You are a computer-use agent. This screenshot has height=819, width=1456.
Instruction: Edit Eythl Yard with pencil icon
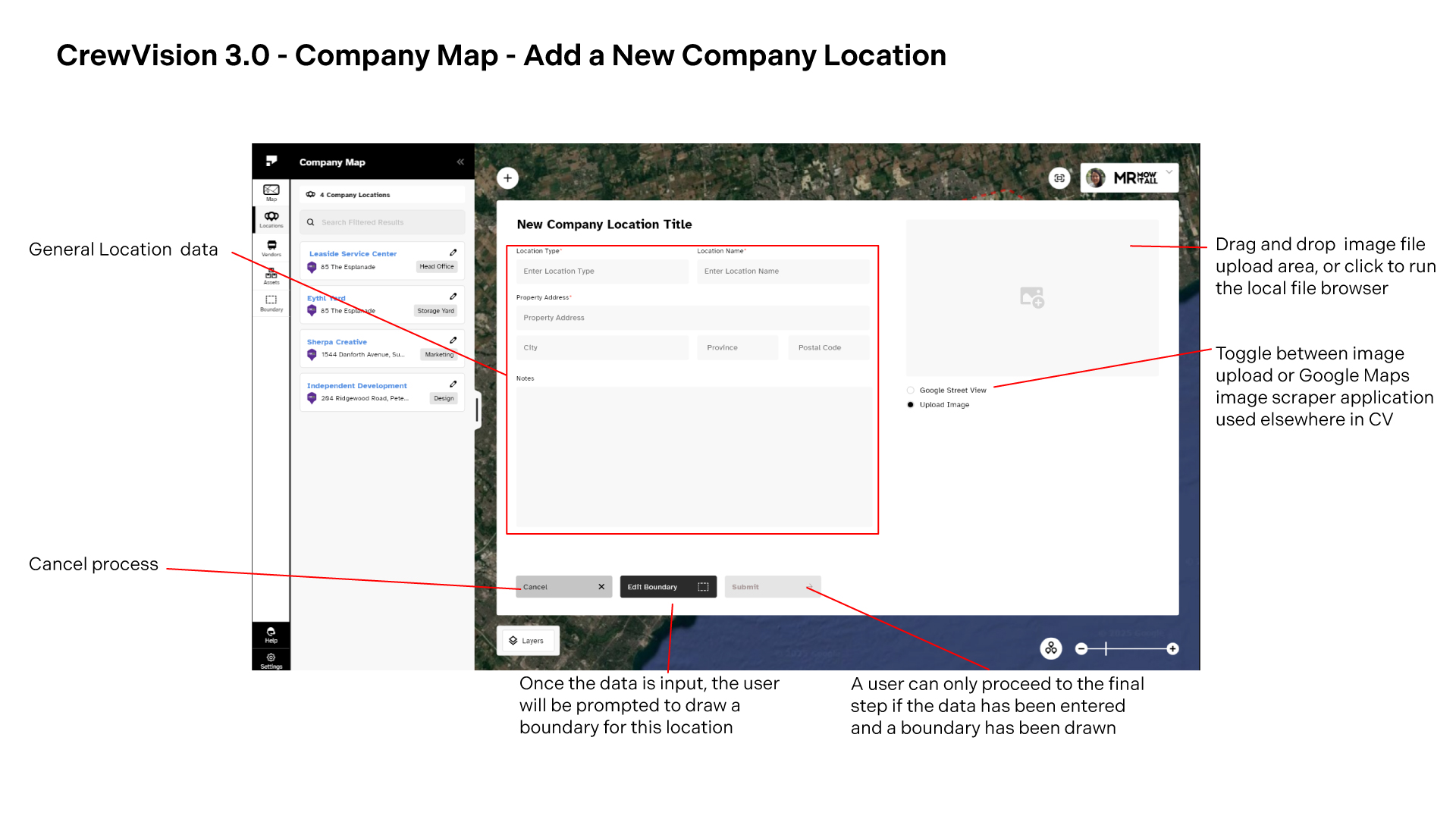point(453,297)
